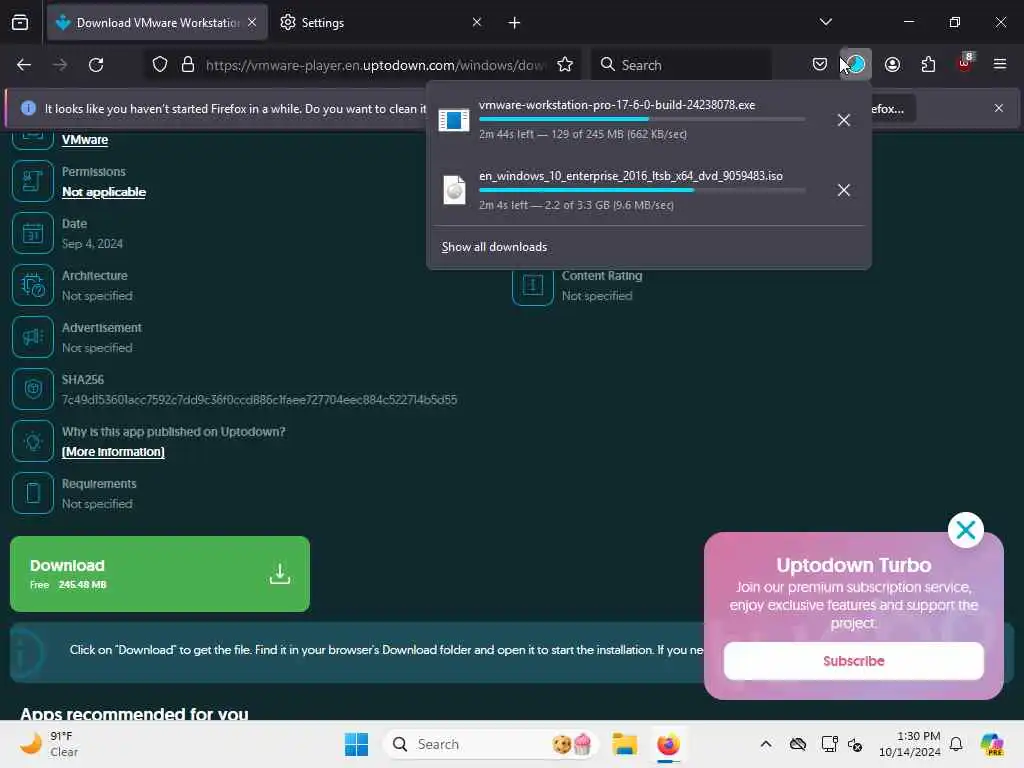Close the Settings tab
Viewport: 1024px width, 768px height.
tap(477, 22)
